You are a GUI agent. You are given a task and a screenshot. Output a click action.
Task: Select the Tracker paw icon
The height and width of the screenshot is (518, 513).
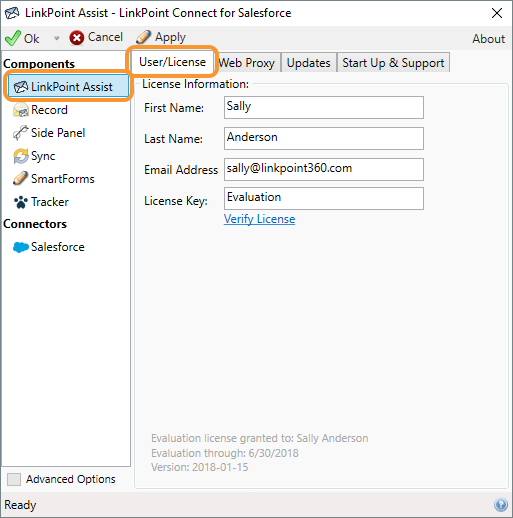[21, 202]
